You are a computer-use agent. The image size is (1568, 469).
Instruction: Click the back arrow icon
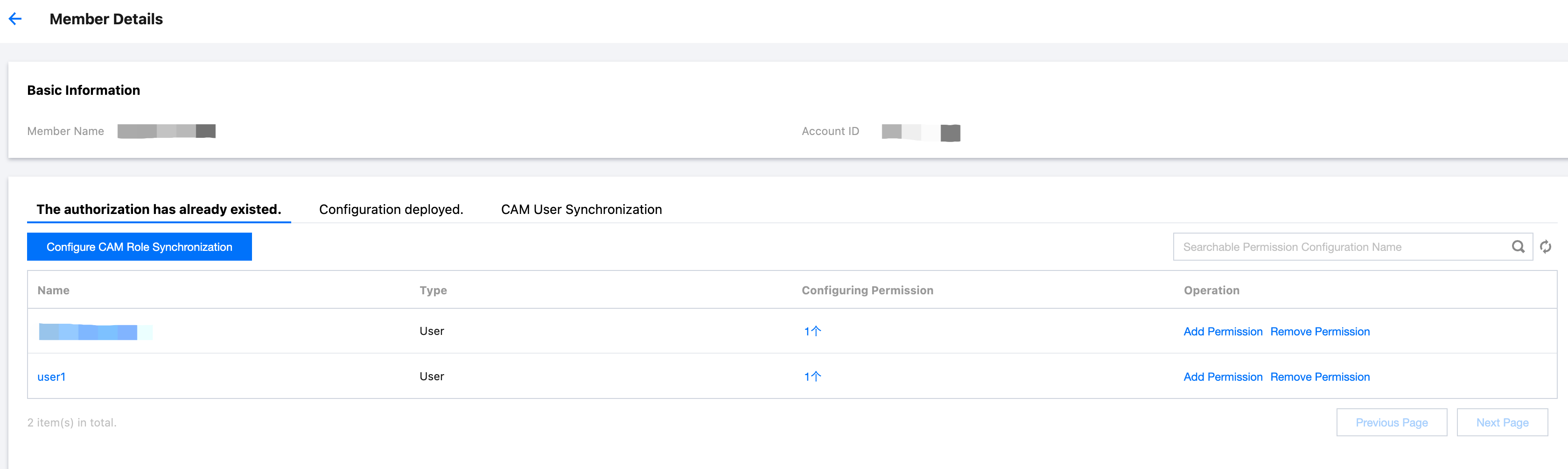(x=15, y=19)
